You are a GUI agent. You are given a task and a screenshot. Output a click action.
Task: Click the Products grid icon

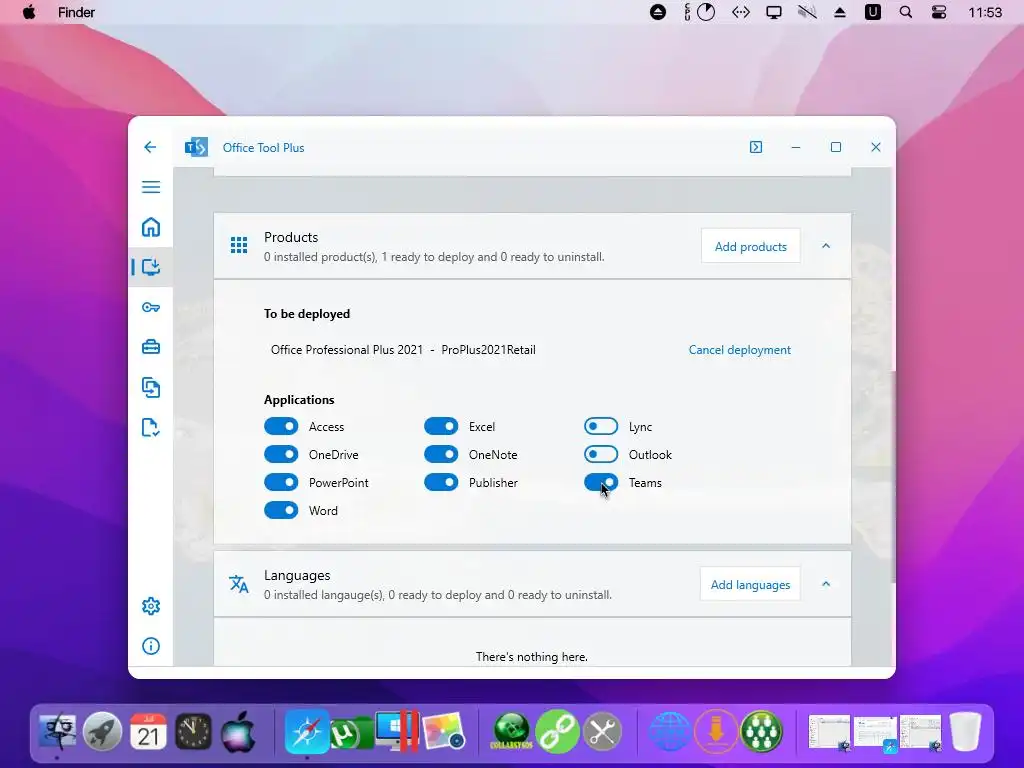(239, 246)
